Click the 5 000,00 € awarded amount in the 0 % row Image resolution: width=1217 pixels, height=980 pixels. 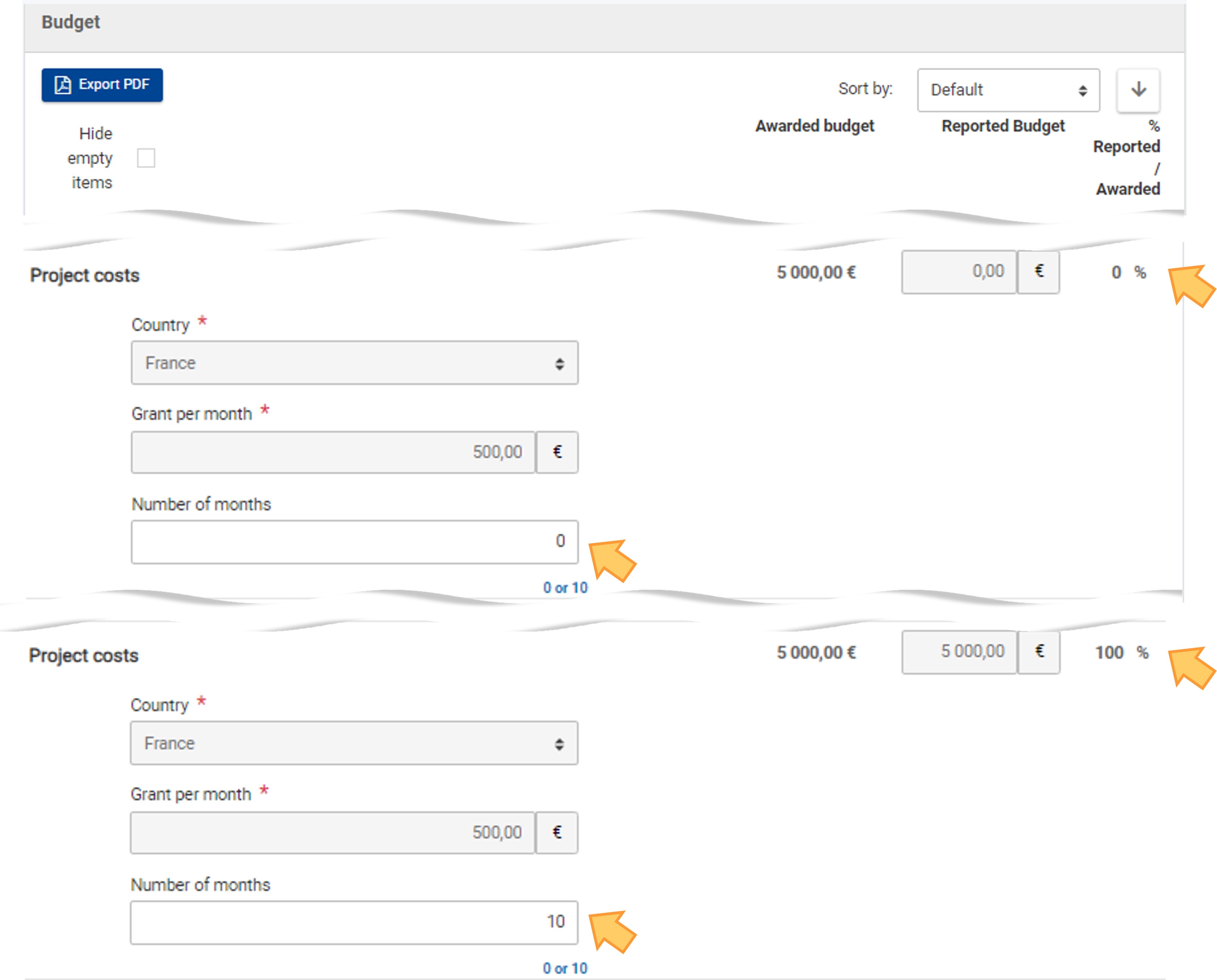point(816,273)
